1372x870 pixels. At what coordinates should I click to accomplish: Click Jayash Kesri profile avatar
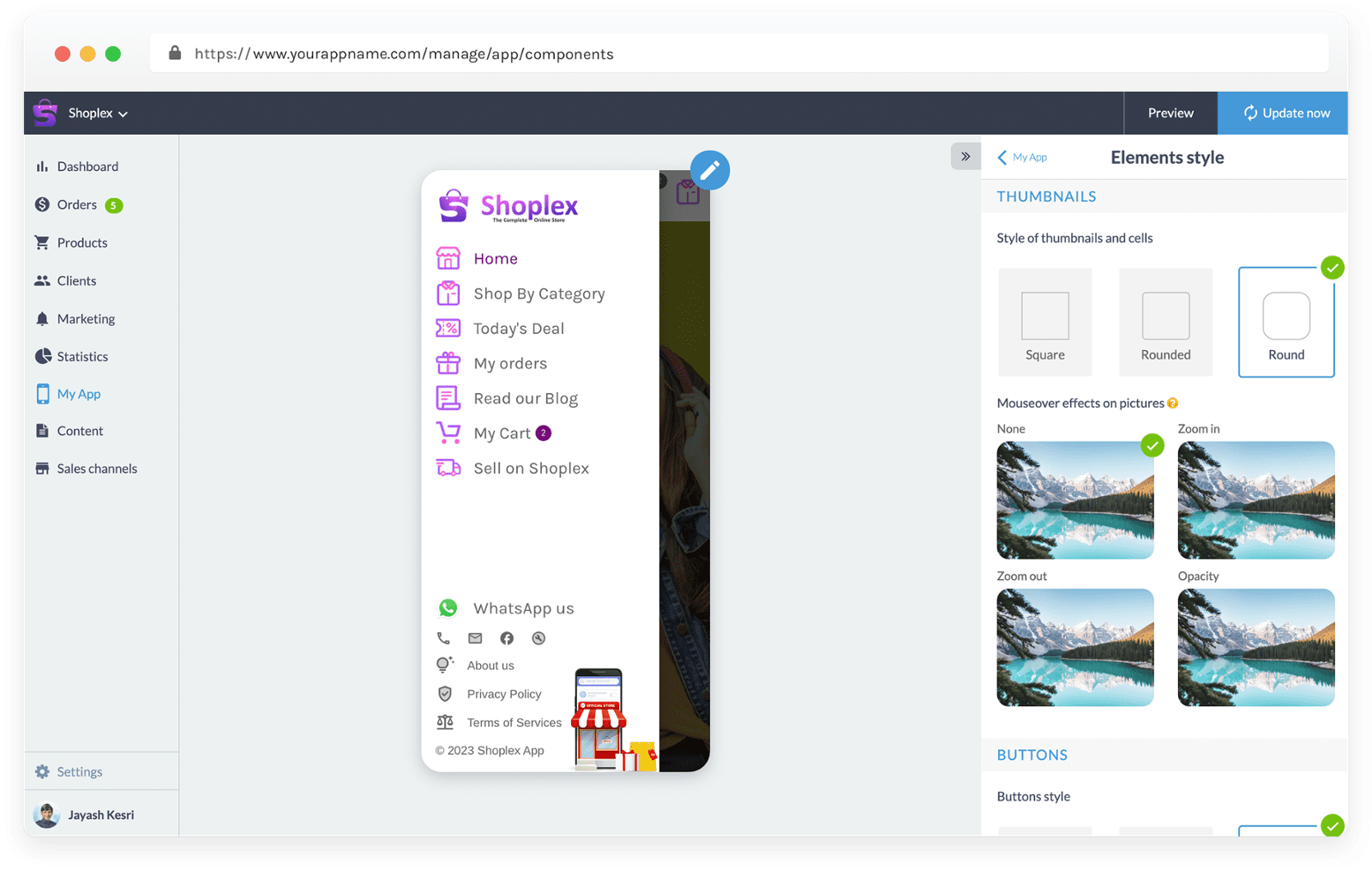click(x=46, y=814)
